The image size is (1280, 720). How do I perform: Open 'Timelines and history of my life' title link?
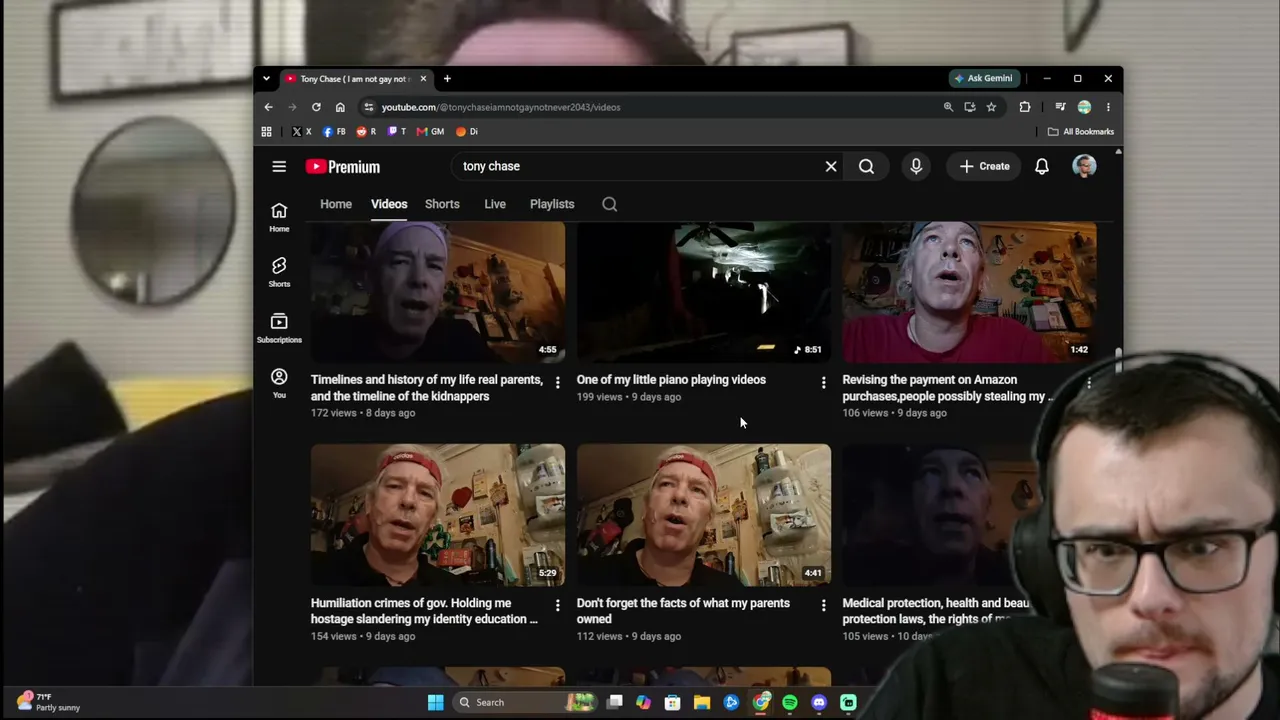pos(427,388)
